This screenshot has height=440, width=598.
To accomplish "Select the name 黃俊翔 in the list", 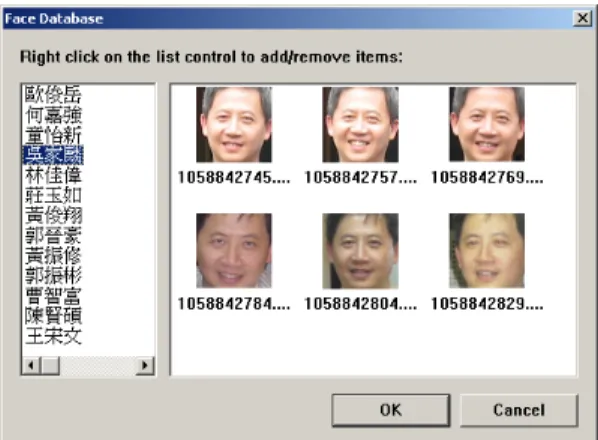I will point(53,215).
